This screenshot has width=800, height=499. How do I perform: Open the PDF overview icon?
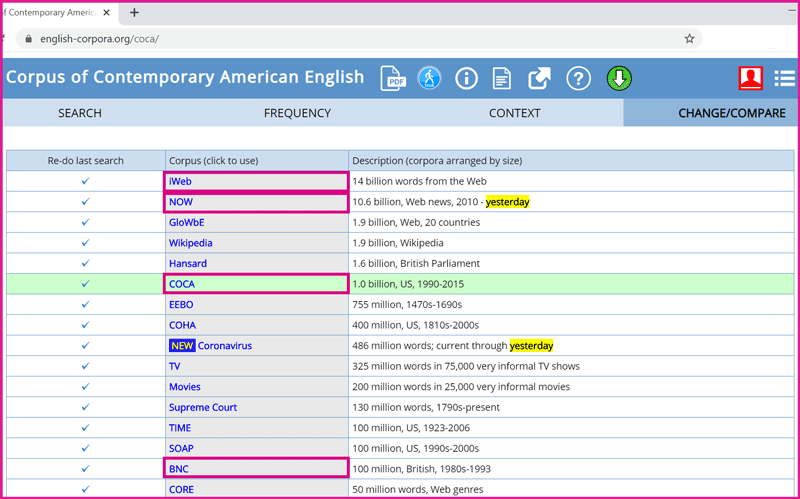coord(392,78)
